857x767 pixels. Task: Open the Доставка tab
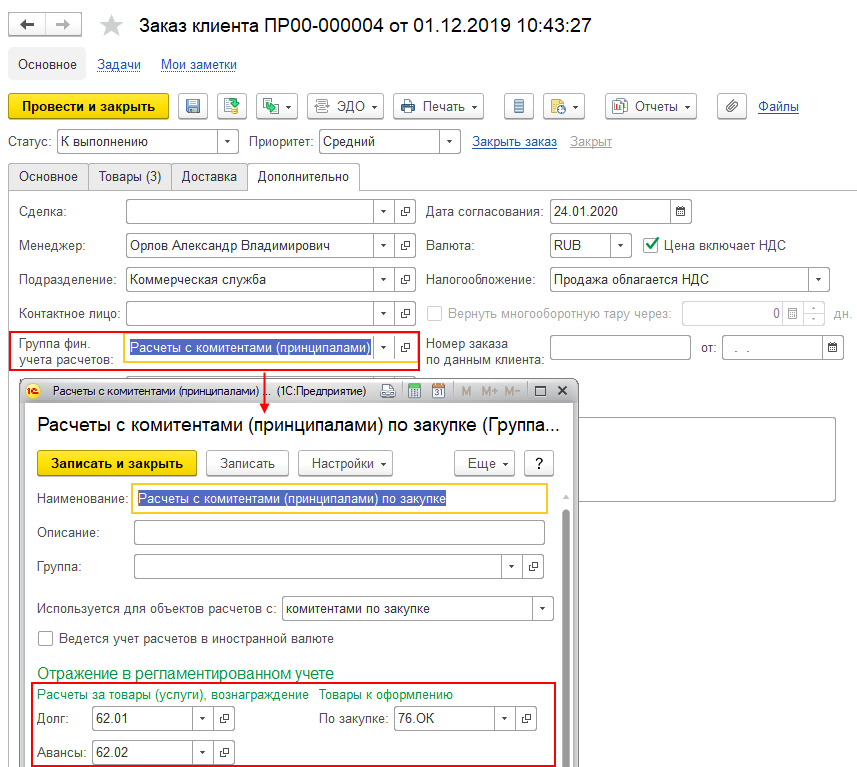click(209, 177)
